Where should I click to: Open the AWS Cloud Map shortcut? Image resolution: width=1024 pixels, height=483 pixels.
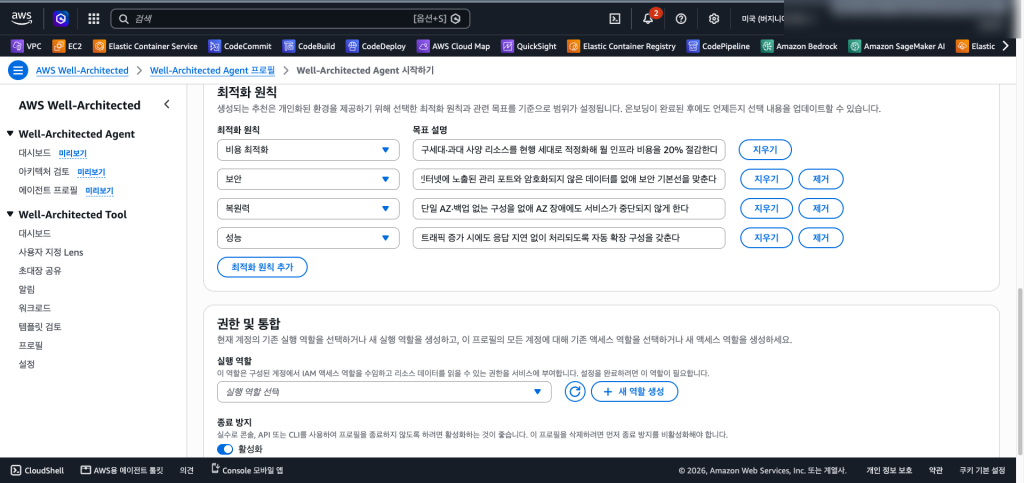453,46
